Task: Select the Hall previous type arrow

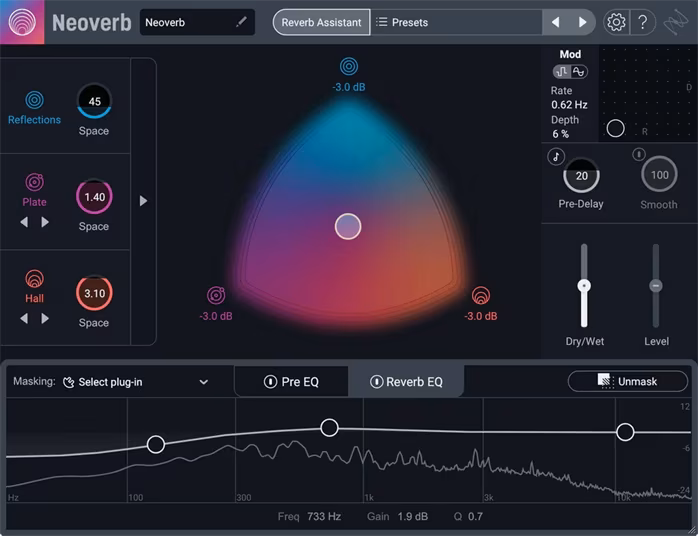Action: pyautogui.click(x=24, y=318)
